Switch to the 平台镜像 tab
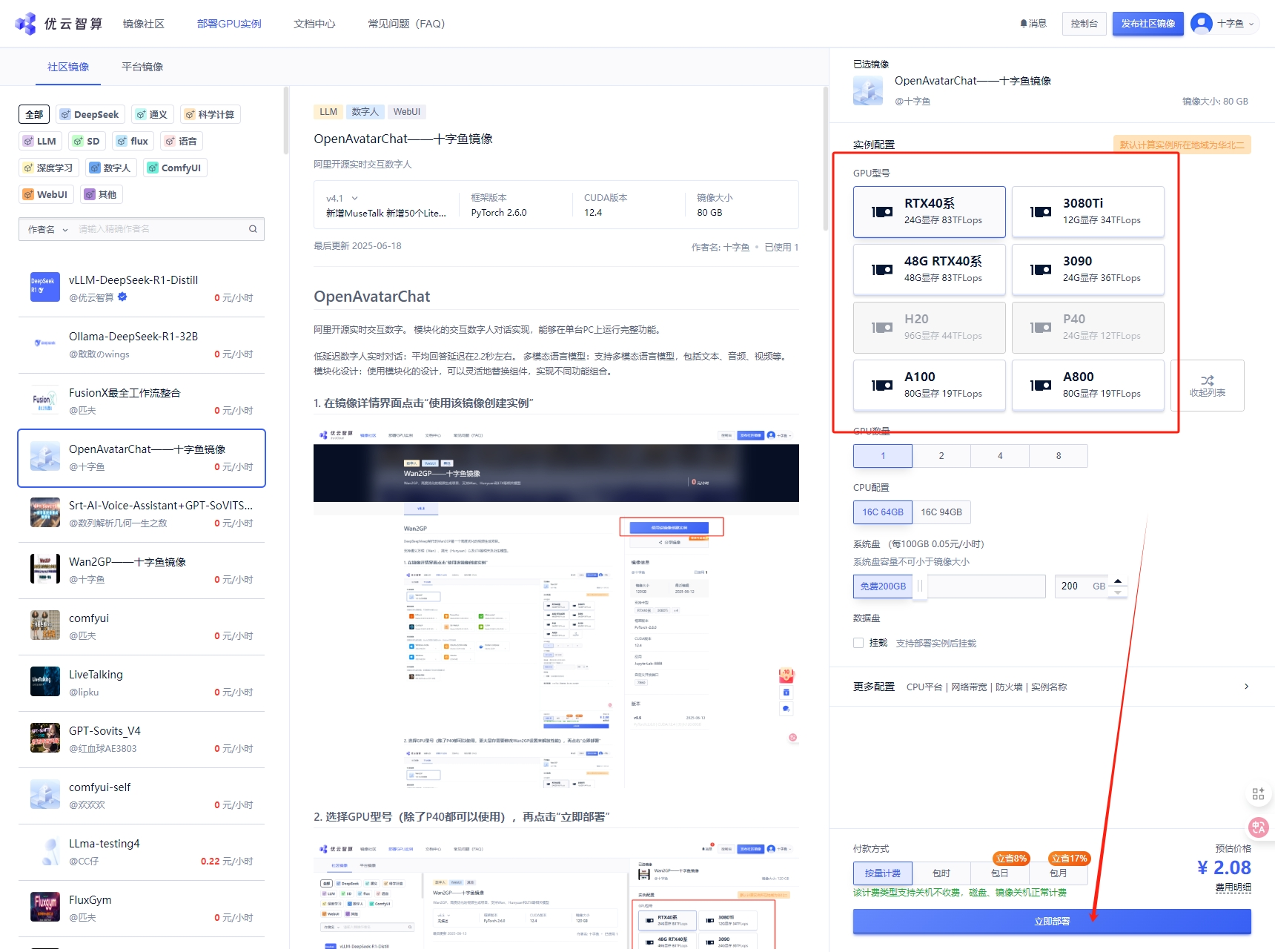This screenshot has height=952, width=1275. tap(142, 67)
